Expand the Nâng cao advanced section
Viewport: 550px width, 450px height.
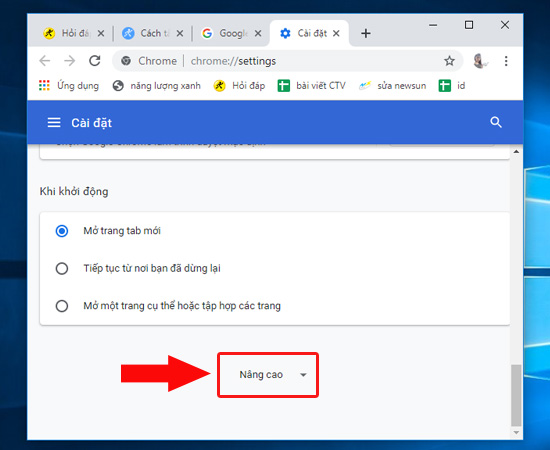point(268,375)
